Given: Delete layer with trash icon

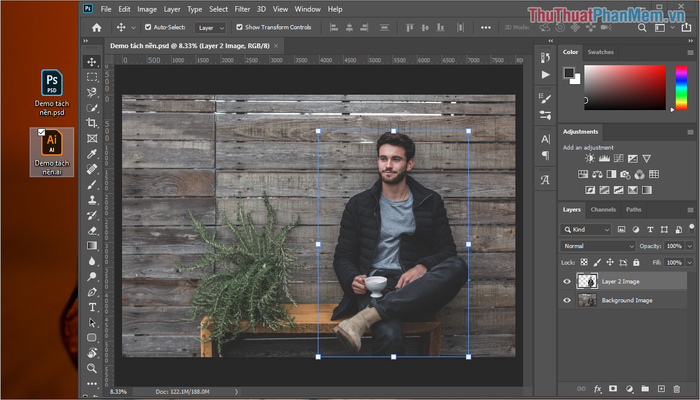Looking at the screenshot, I should [x=676, y=389].
